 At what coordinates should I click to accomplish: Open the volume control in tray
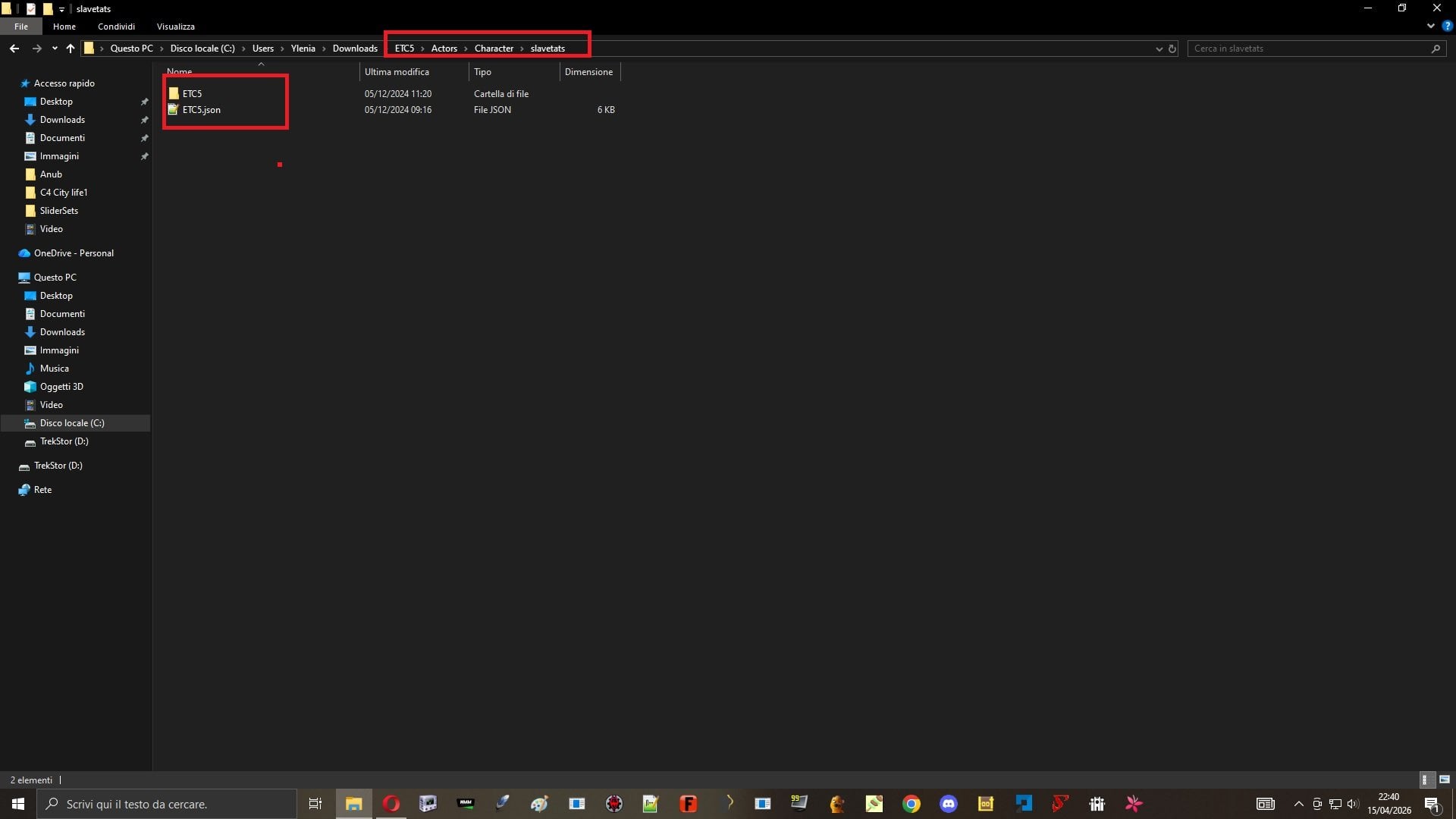click(x=1353, y=804)
